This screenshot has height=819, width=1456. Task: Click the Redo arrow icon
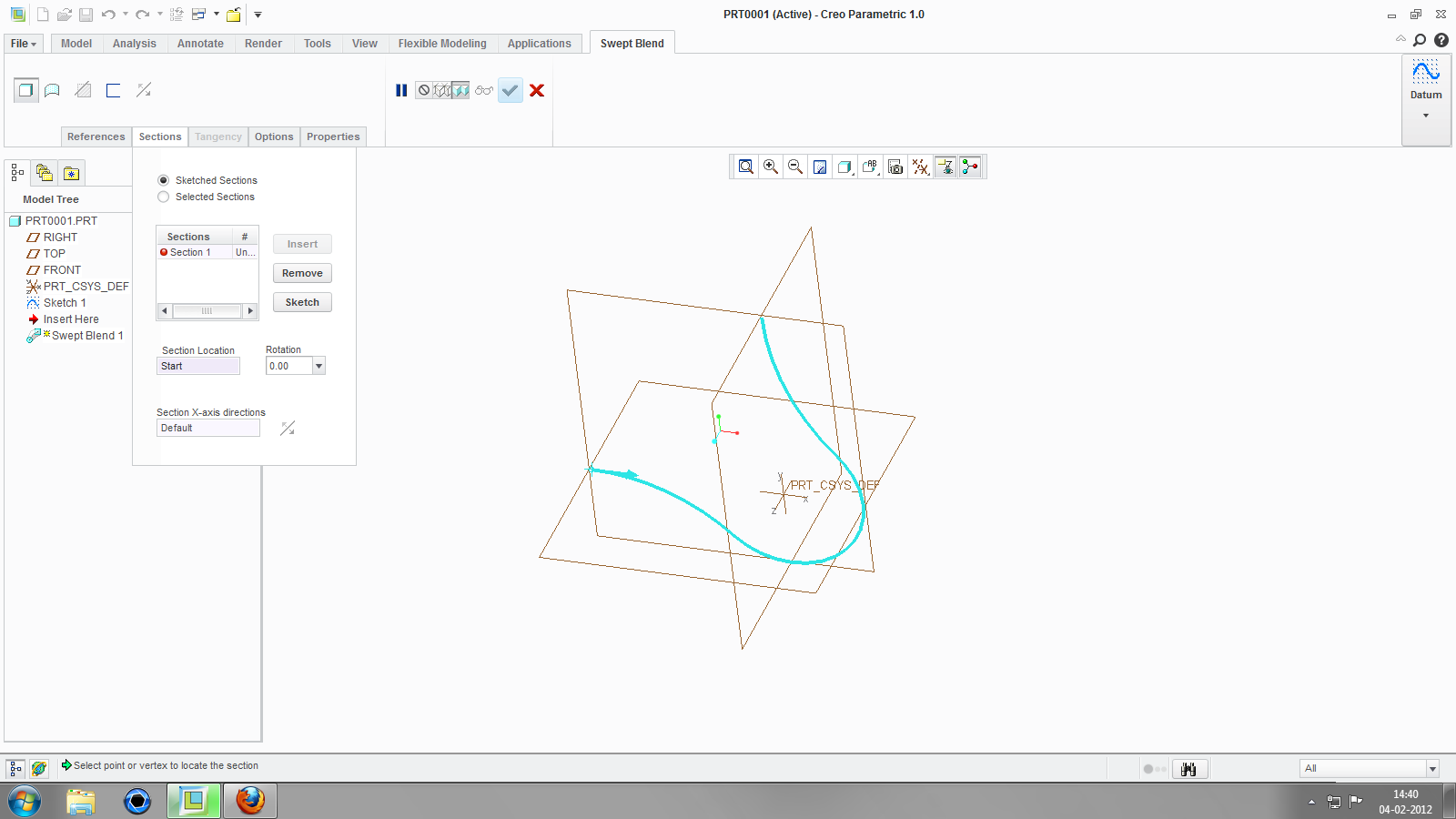coord(143,15)
